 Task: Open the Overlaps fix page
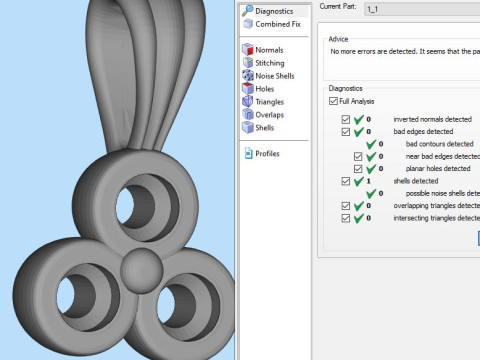point(269,115)
